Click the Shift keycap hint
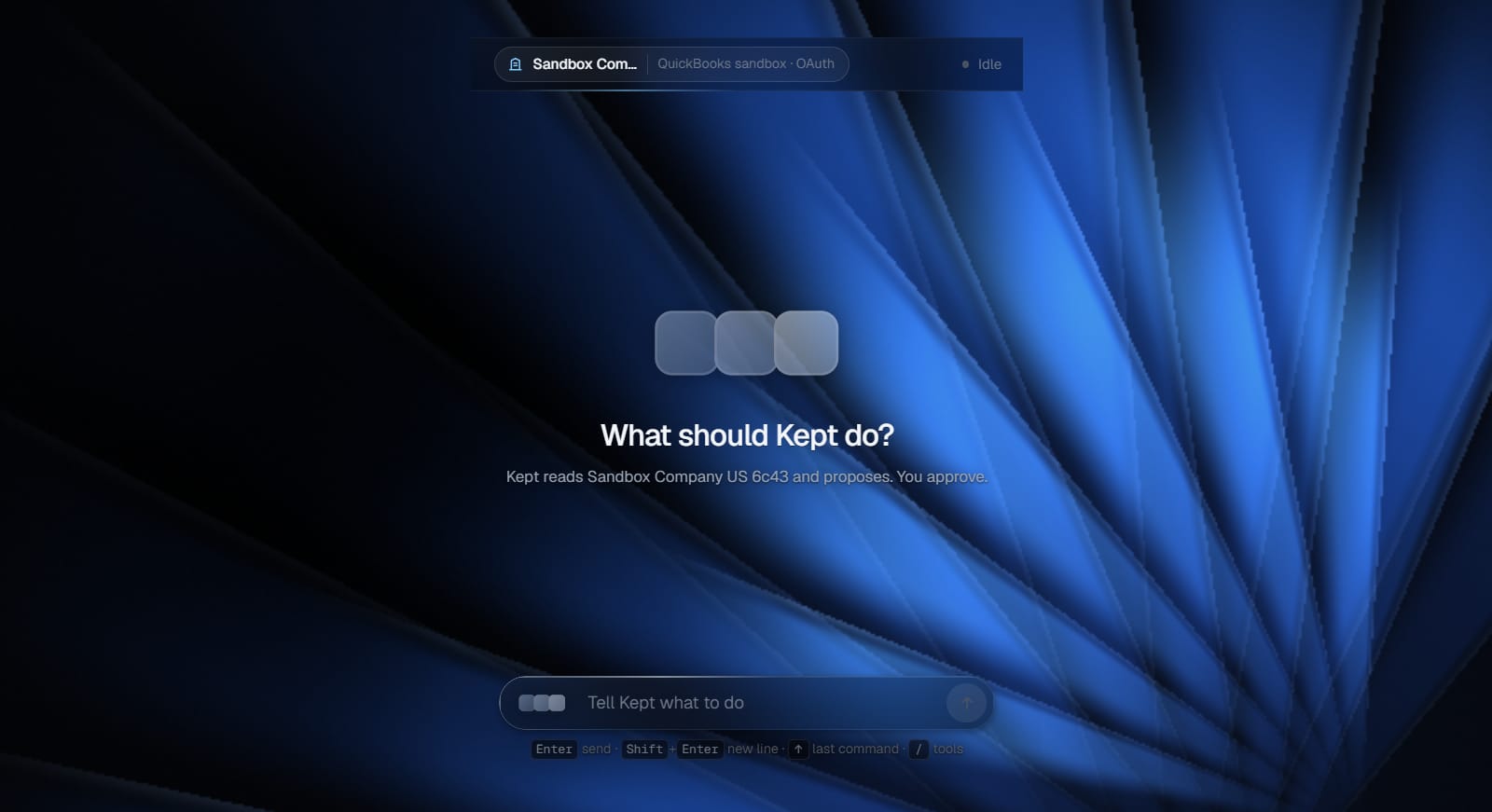 pos(644,749)
